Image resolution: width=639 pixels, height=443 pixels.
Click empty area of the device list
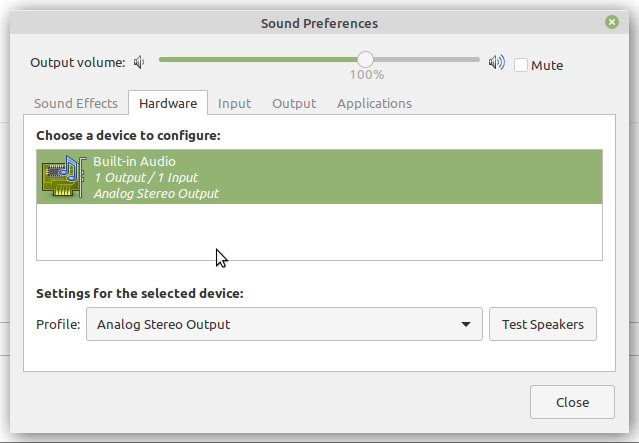[x=320, y=231]
